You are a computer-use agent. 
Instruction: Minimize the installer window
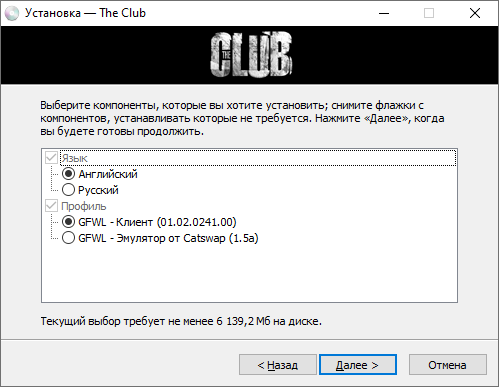pyautogui.click(x=384, y=13)
